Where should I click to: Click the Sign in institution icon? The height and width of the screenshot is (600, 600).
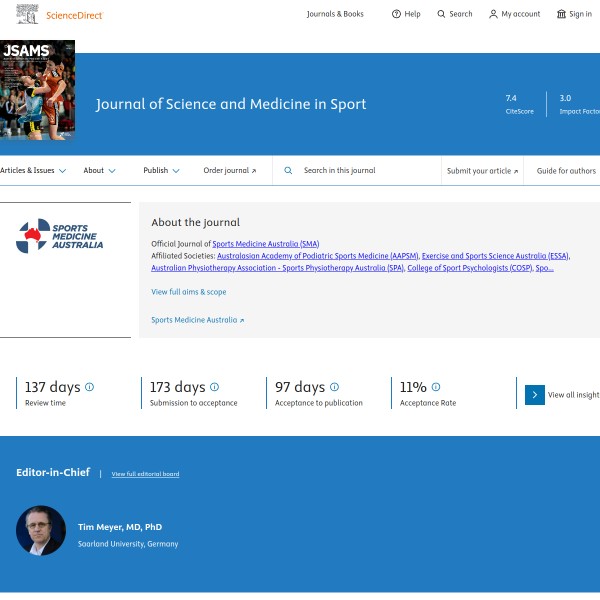[561, 14]
